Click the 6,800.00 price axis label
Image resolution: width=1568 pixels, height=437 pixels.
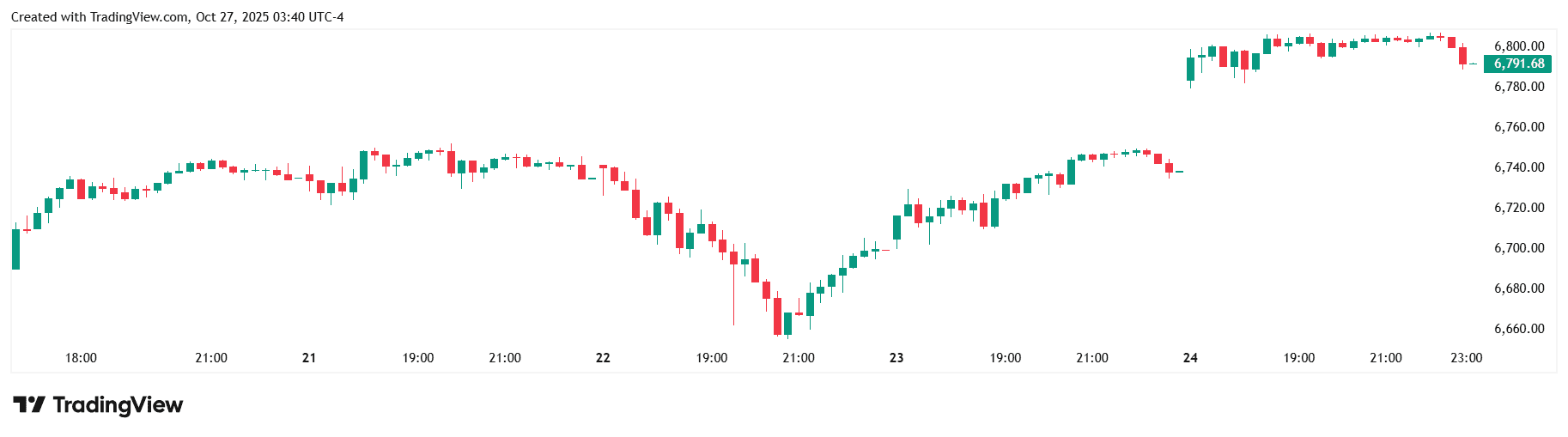click(x=1519, y=46)
